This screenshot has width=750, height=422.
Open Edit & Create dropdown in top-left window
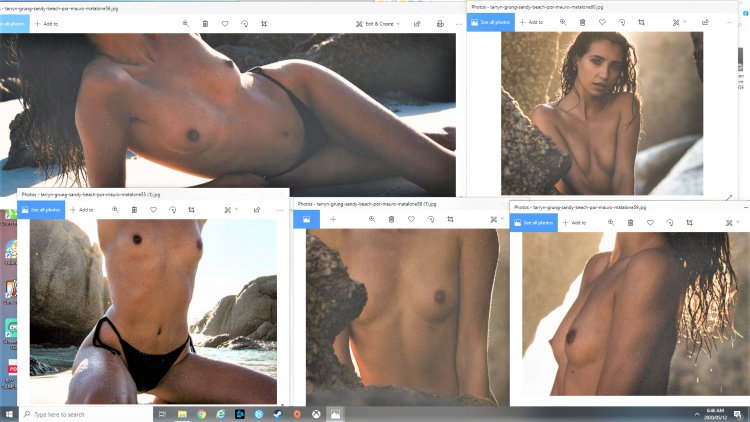tap(381, 23)
